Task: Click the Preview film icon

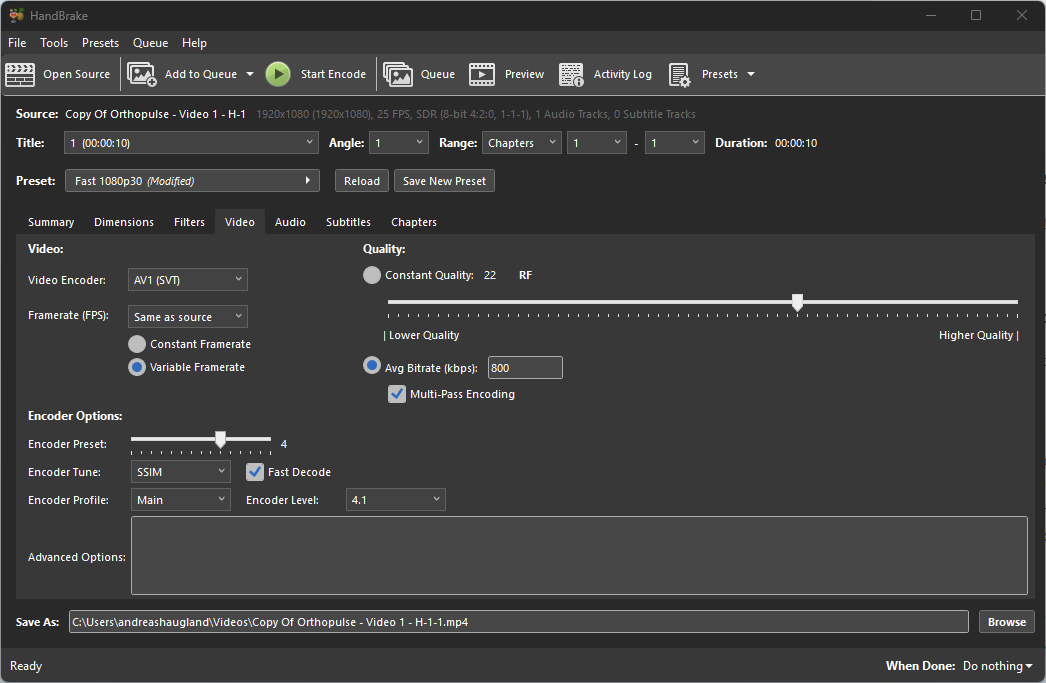Action: pos(482,74)
